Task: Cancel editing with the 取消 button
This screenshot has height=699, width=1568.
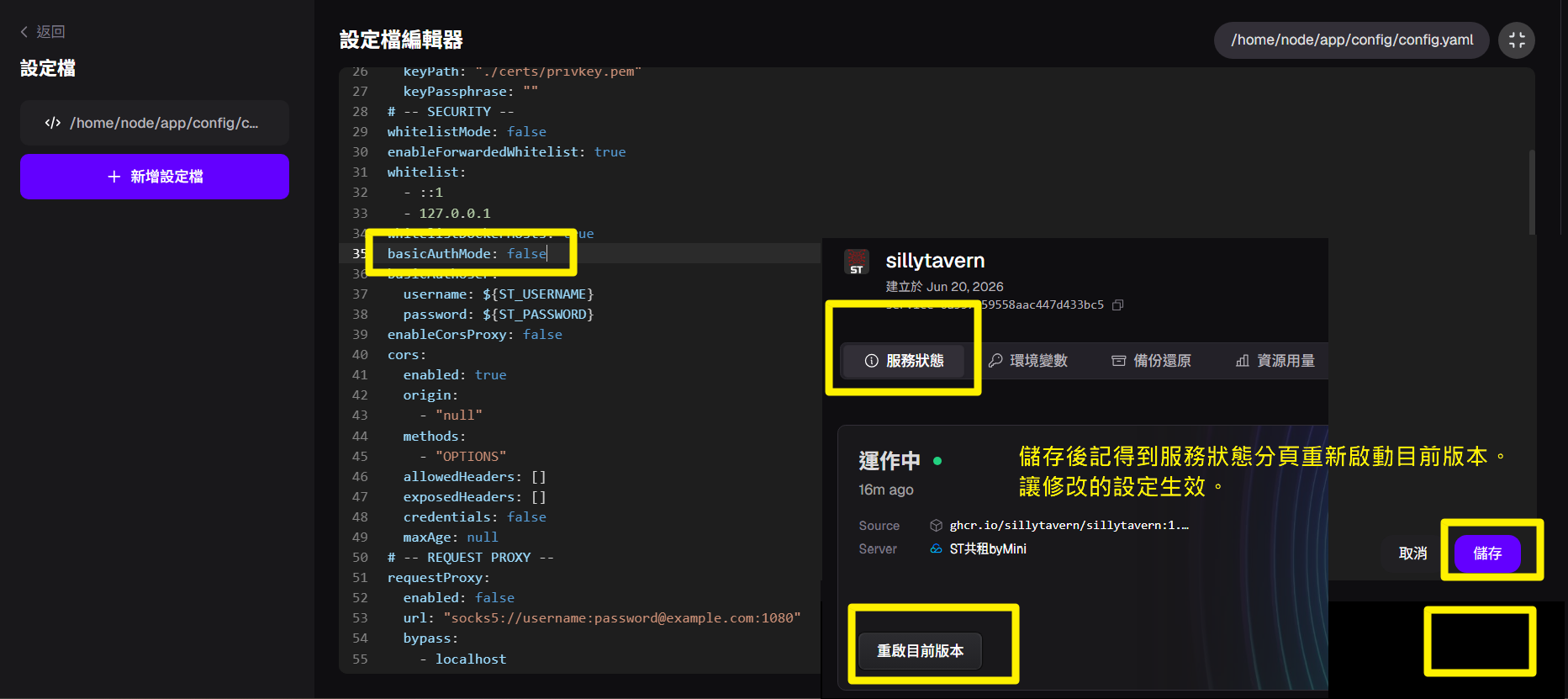Action: (x=1412, y=553)
